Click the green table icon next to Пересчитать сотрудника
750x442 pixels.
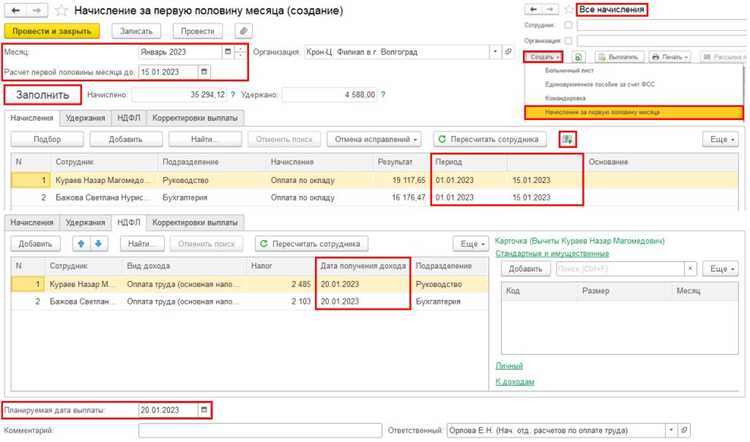point(567,139)
